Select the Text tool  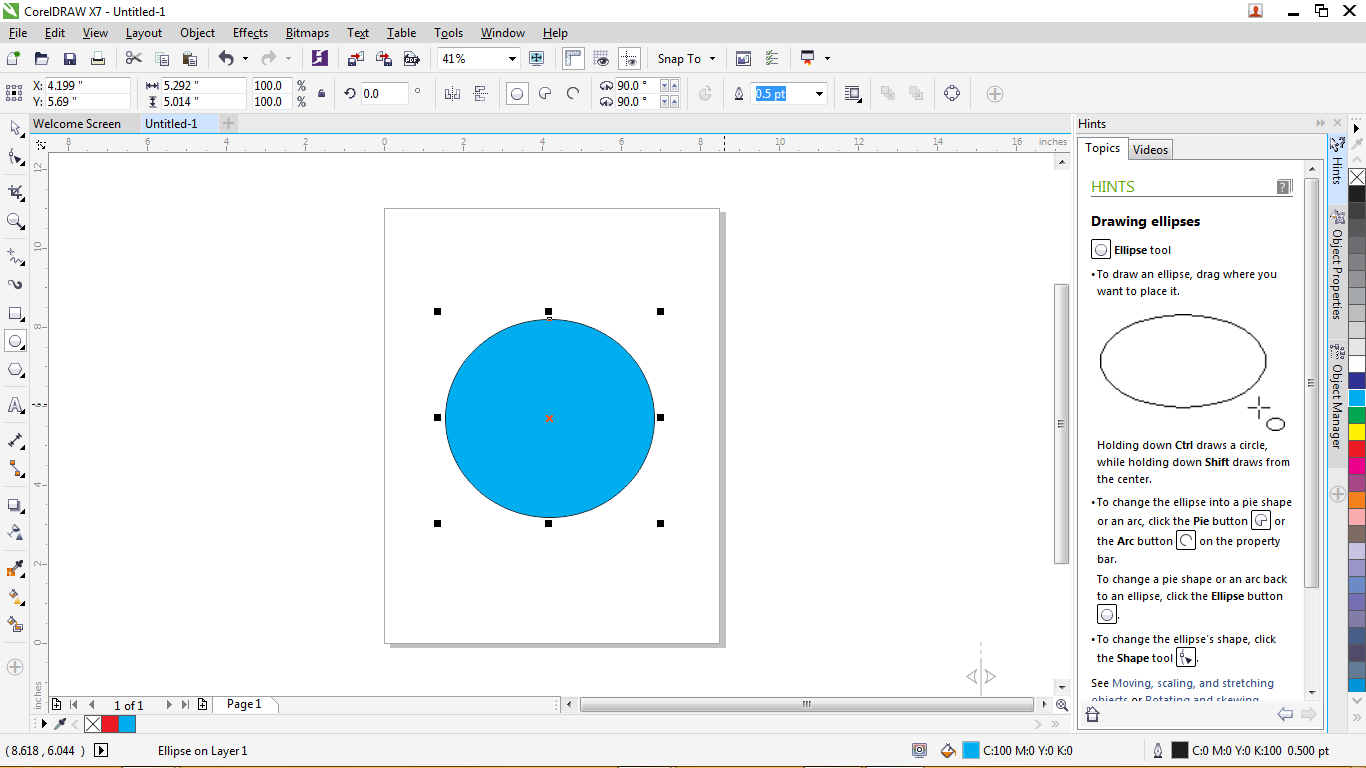click(16, 405)
